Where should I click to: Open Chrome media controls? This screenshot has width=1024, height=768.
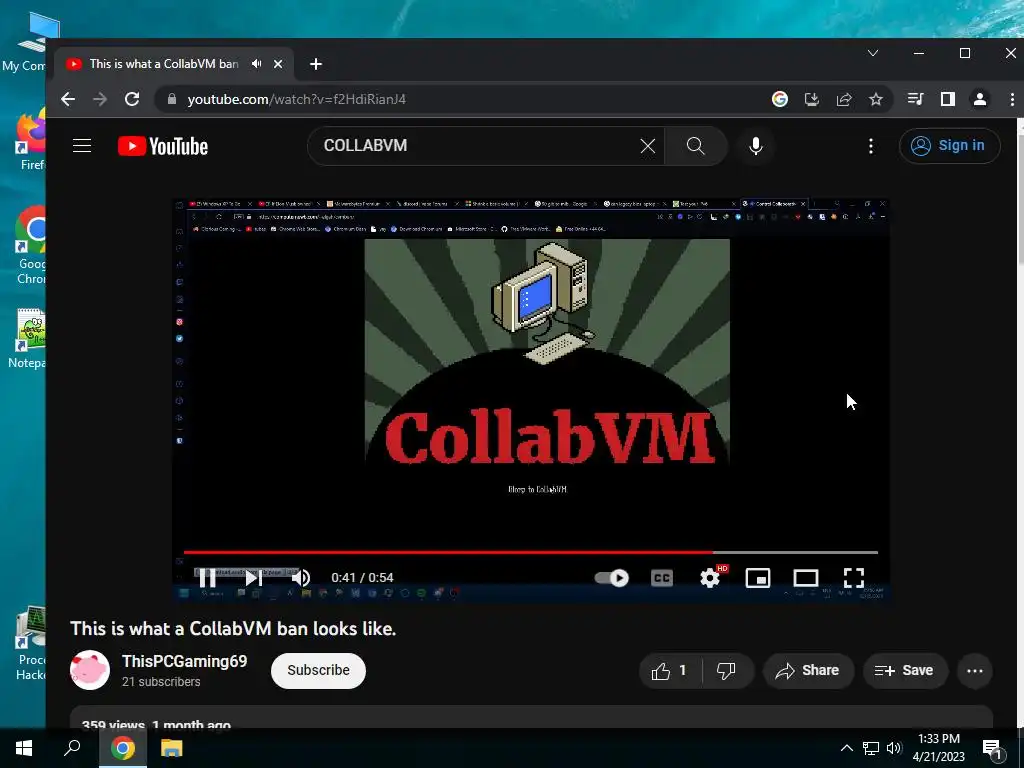point(916,99)
